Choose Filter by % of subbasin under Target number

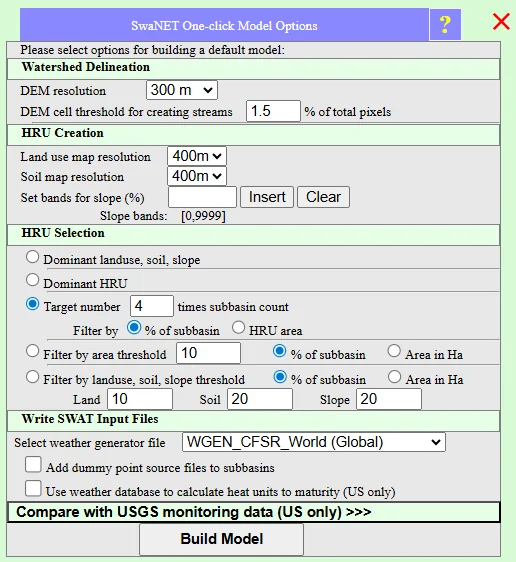click(x=134, y=328)
